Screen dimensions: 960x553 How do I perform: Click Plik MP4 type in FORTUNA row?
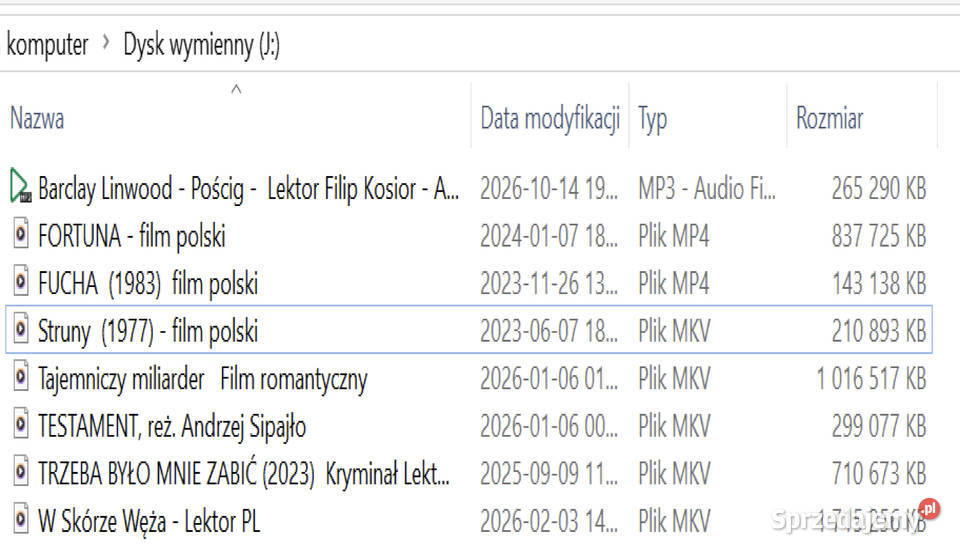[673, 236]
